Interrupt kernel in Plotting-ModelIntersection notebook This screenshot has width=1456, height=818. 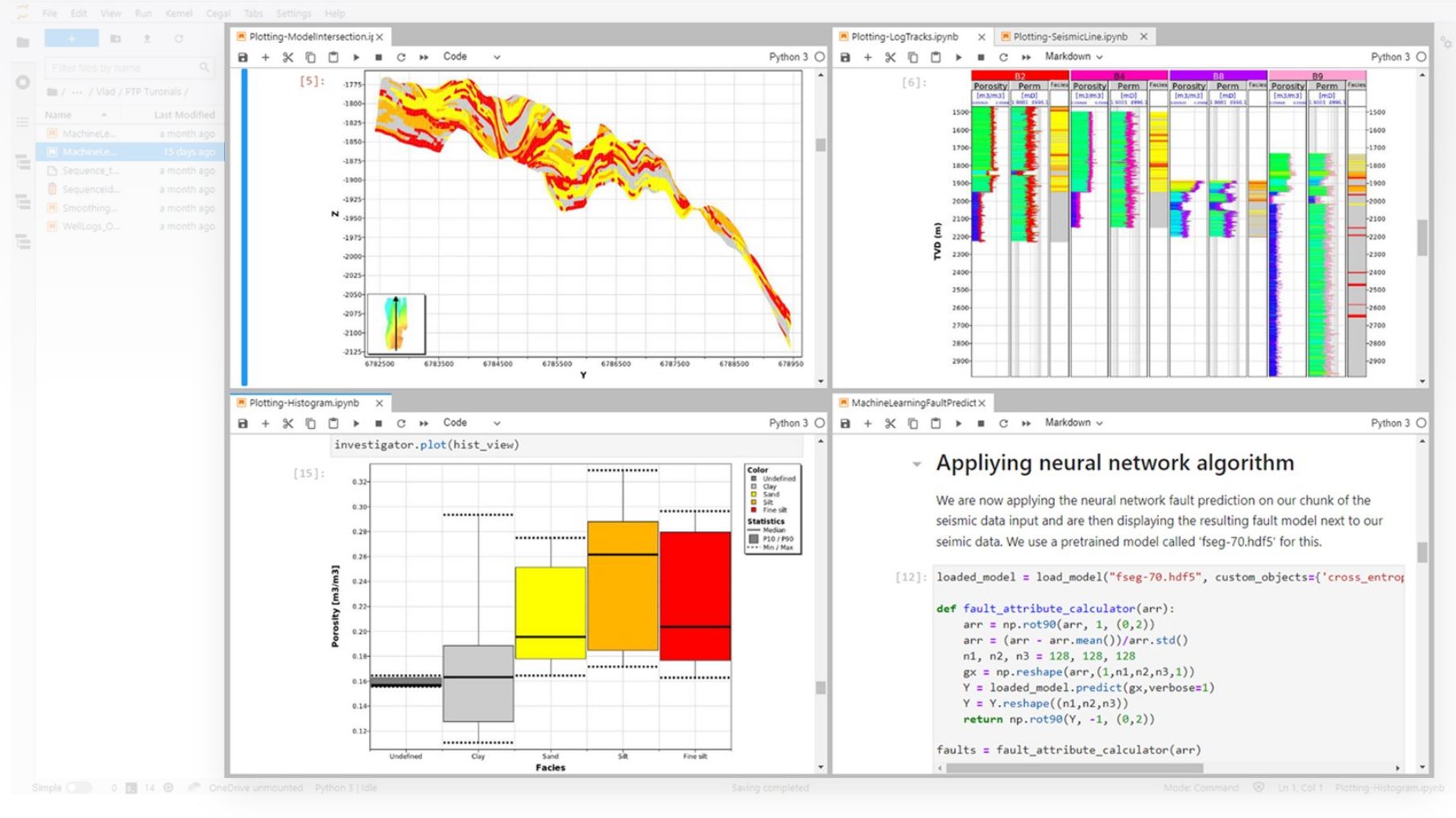click(x=378, y=57)
